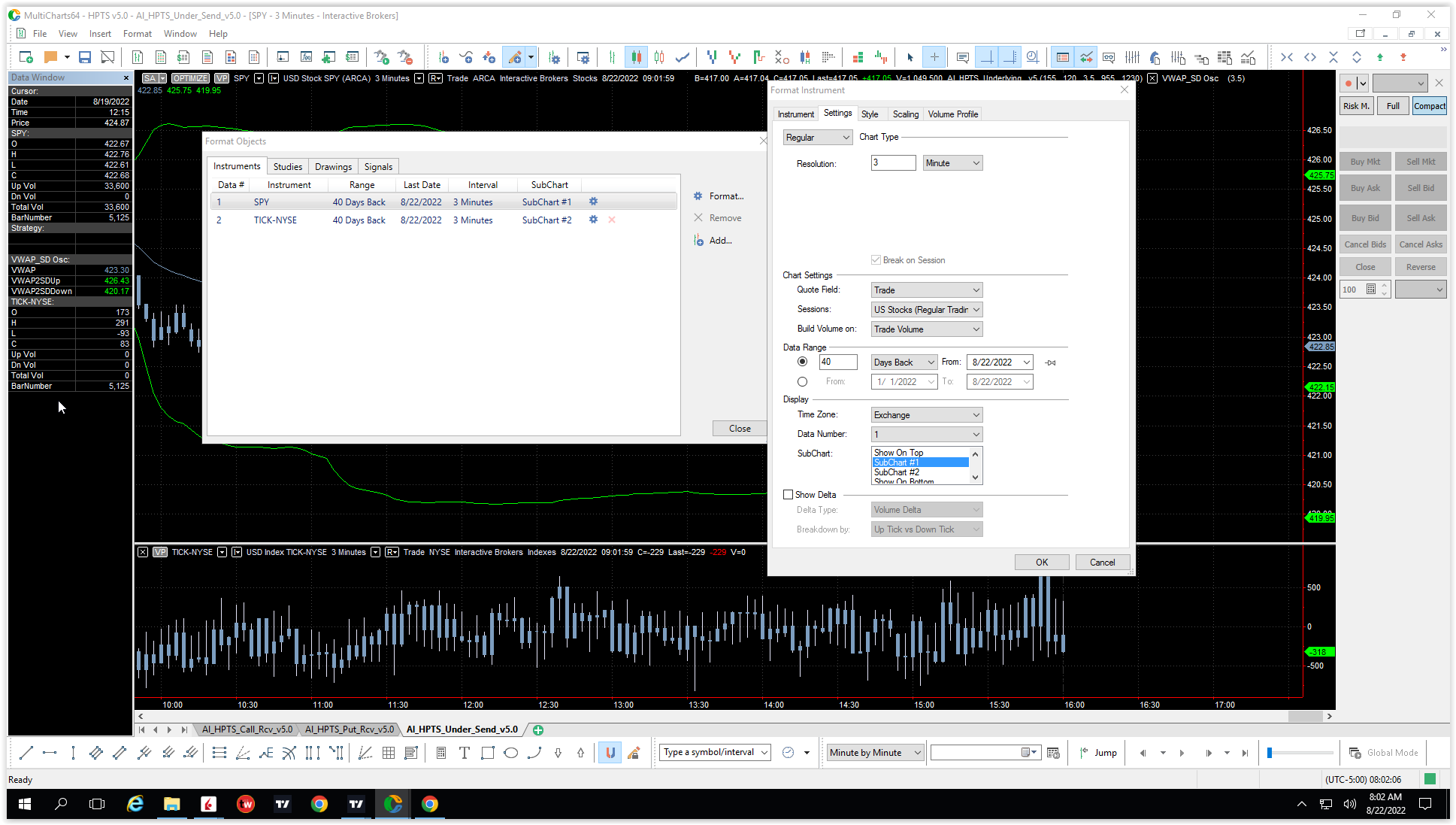Open the taskbar search

(x=61, y=804)
